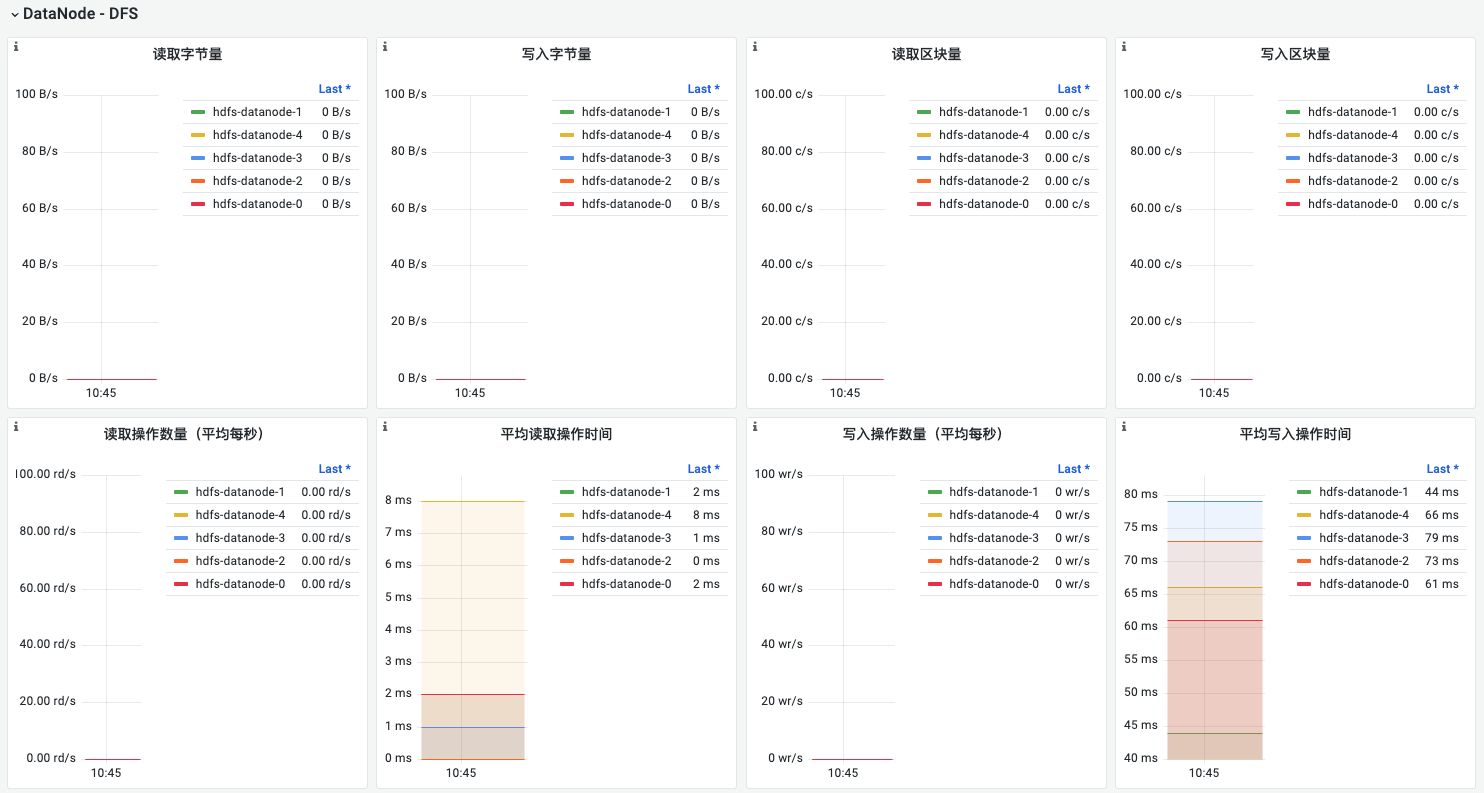Sort 写入操作数量 legend by Last *
This screenshot has height=793, width=1484.
click(1073, 469)
